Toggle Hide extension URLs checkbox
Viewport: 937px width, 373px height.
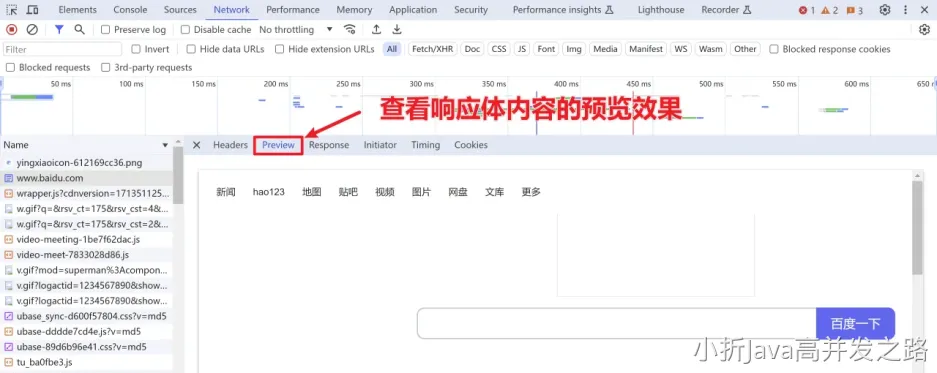(x=280, y=49)
